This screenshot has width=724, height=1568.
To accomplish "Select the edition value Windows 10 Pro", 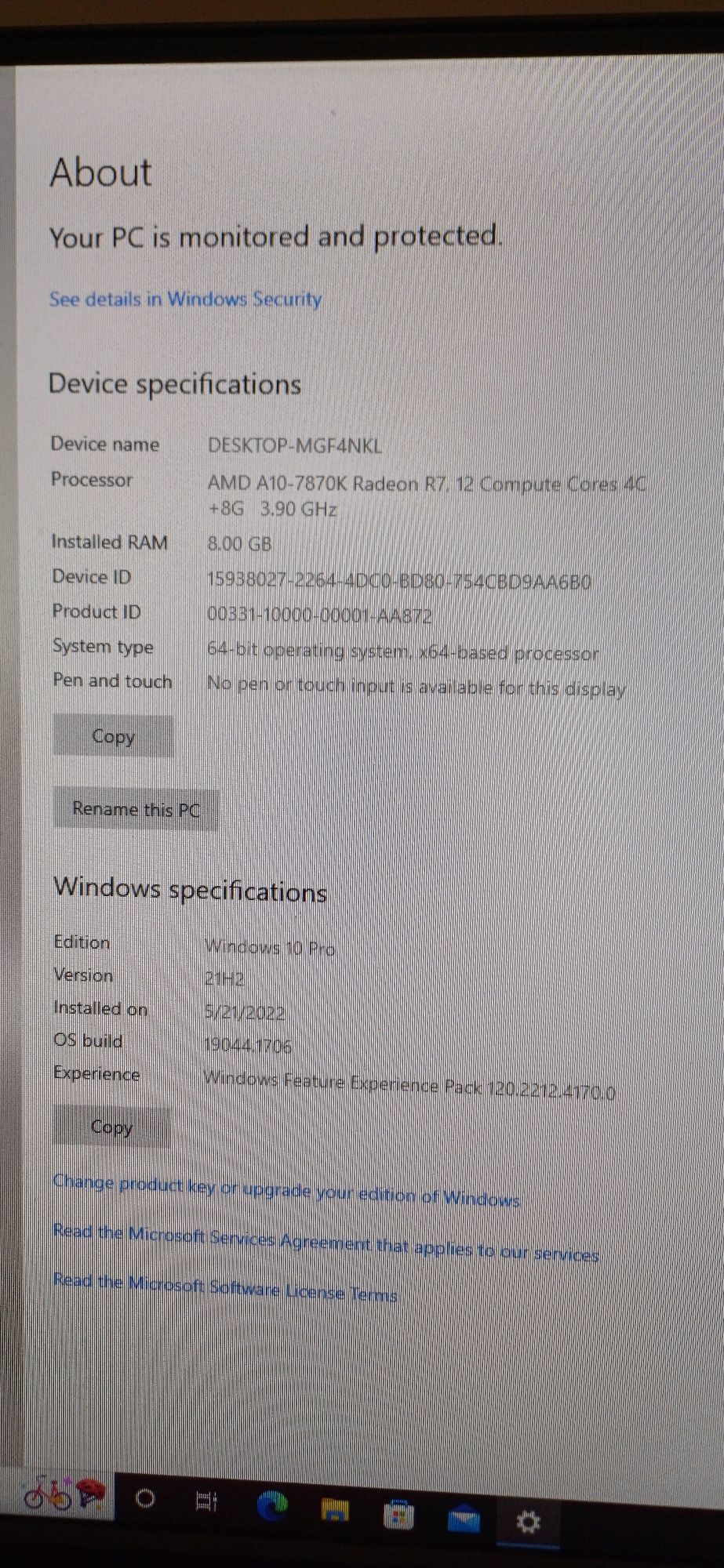I will 269,947.
